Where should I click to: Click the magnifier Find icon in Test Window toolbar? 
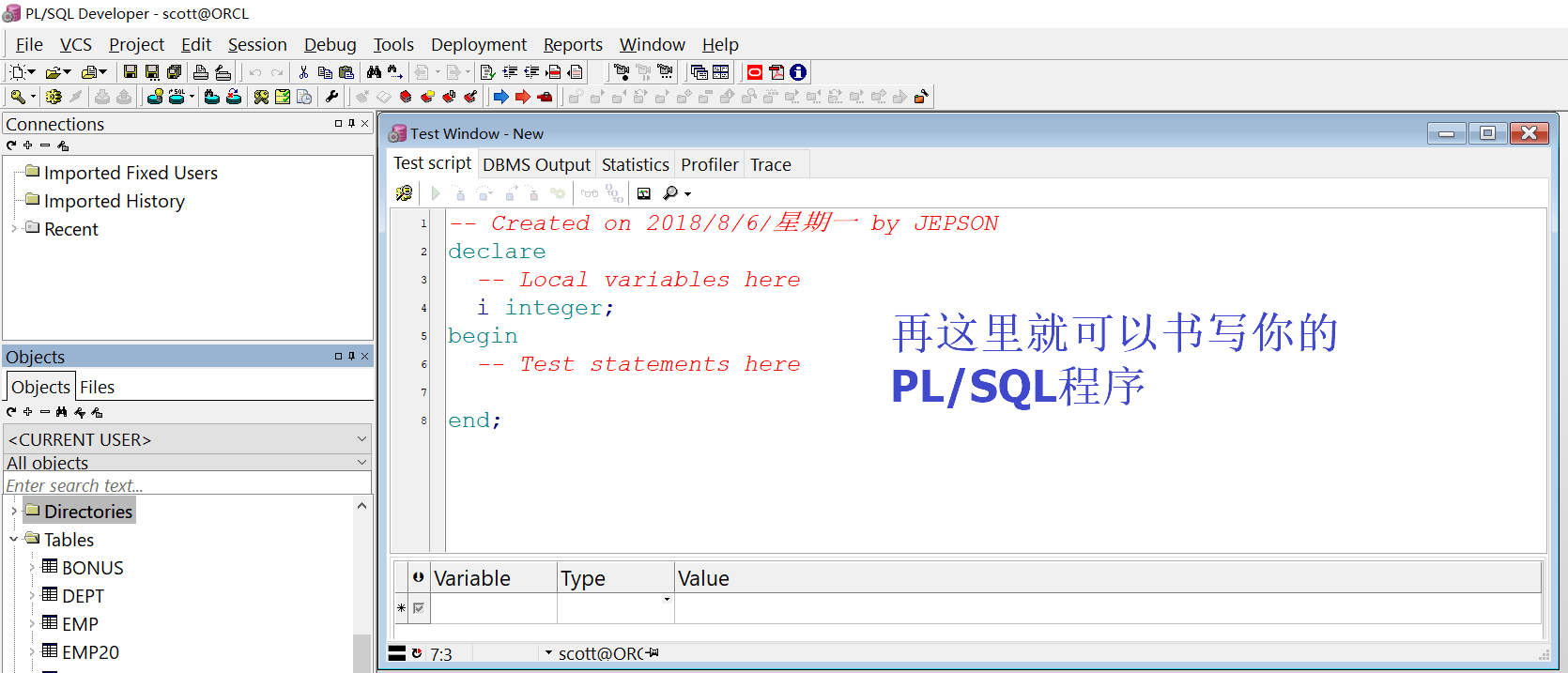coord(670,193)
